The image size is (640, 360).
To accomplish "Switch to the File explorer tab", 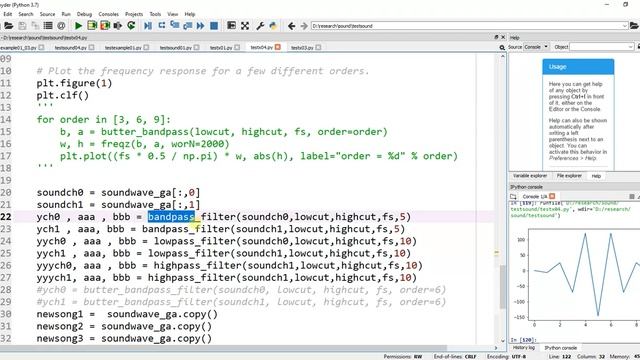I will coord(569,176).
